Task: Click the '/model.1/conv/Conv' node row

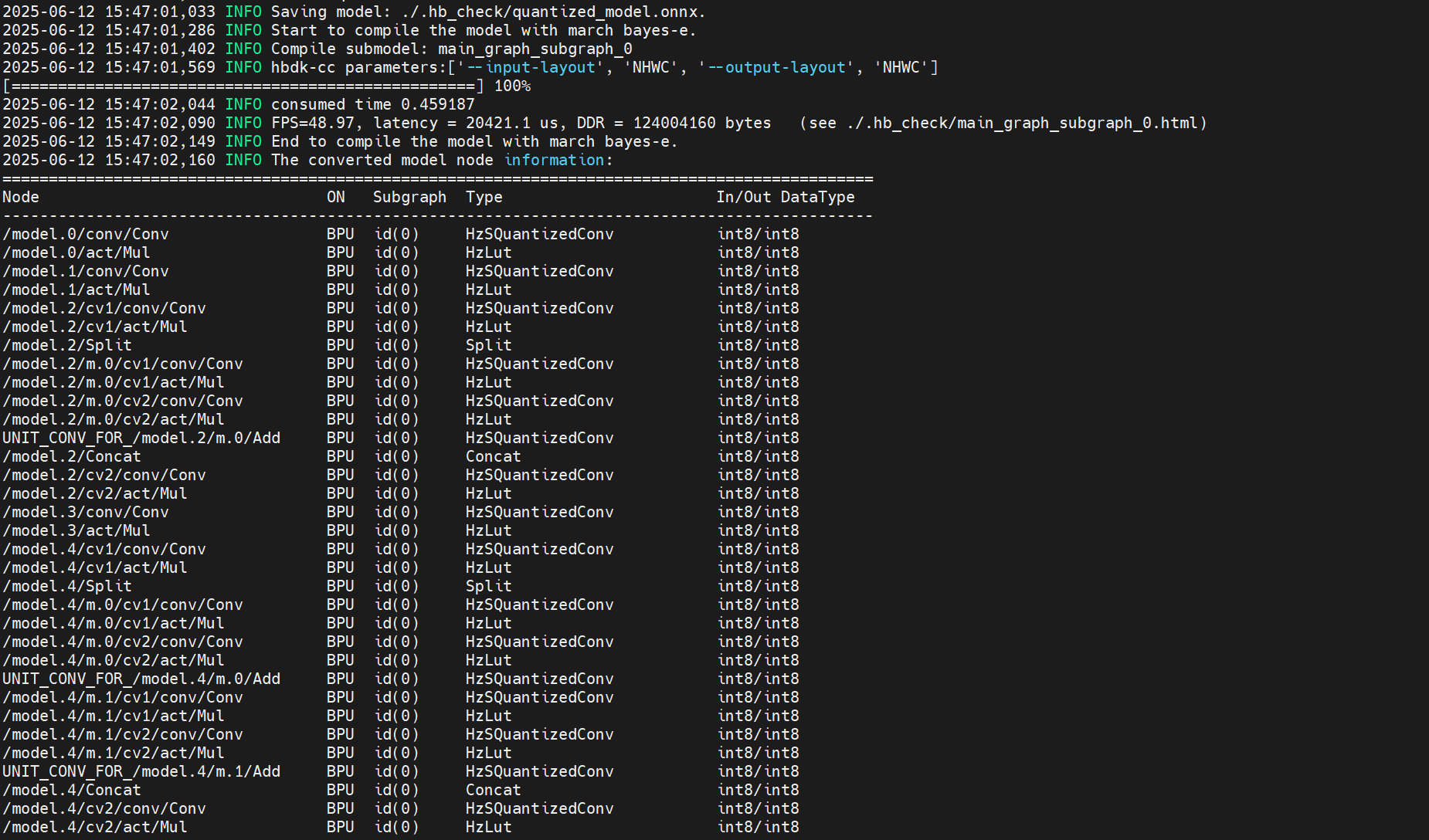Action: point(401,271)
